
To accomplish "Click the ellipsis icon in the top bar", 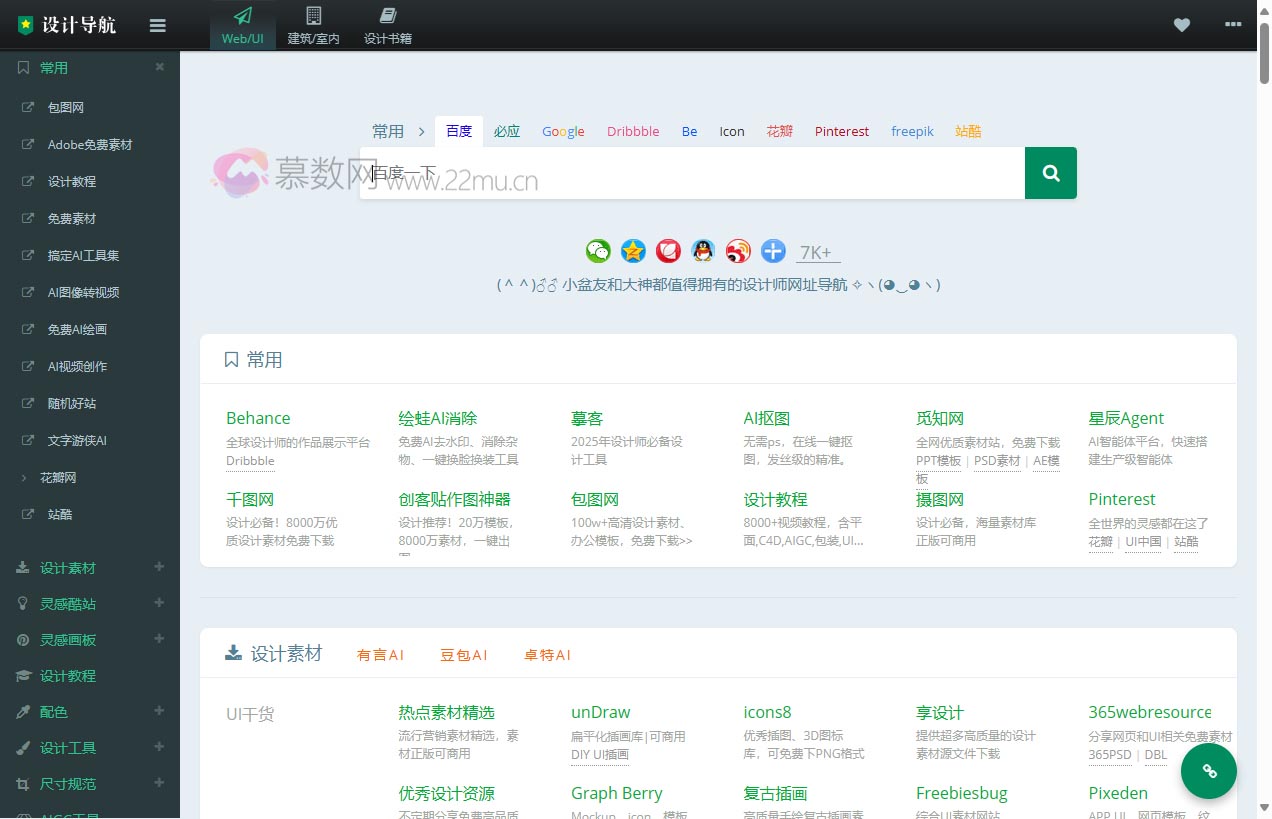I will click(x=1233, y=25).
